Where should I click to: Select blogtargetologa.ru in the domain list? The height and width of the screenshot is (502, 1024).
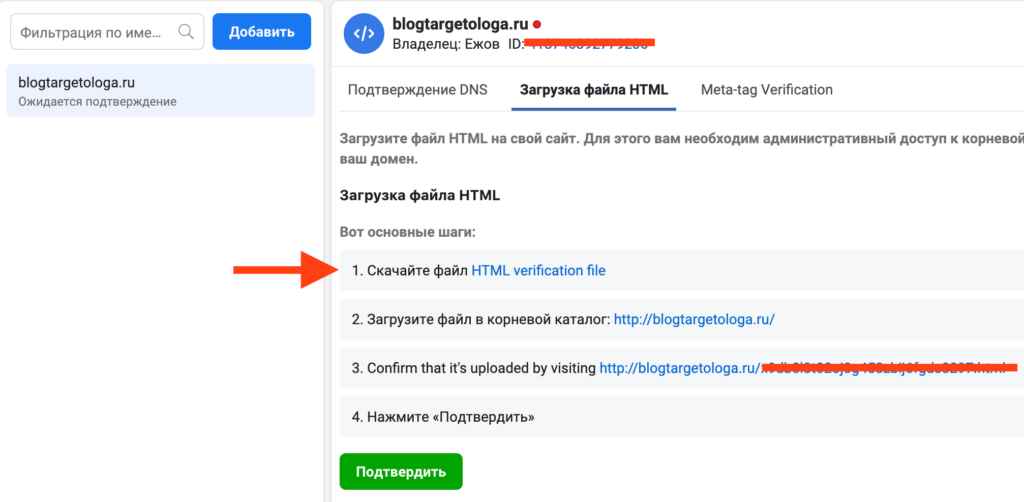pos(77,82)
